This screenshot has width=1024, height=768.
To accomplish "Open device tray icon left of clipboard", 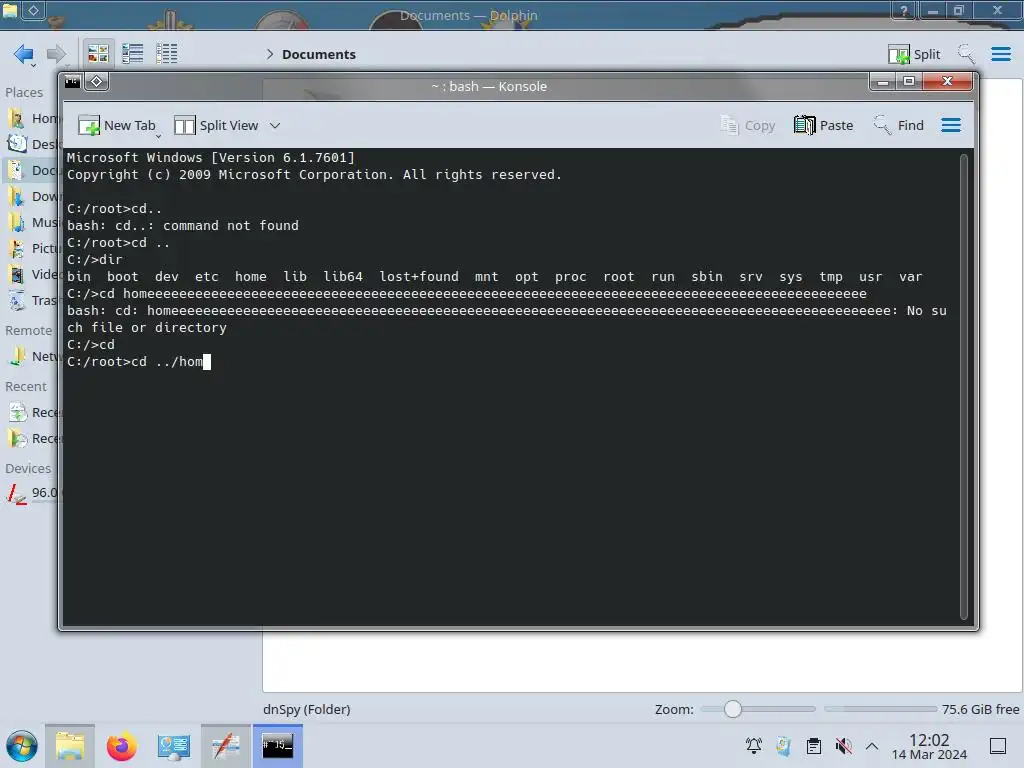I will click(784, 746).
